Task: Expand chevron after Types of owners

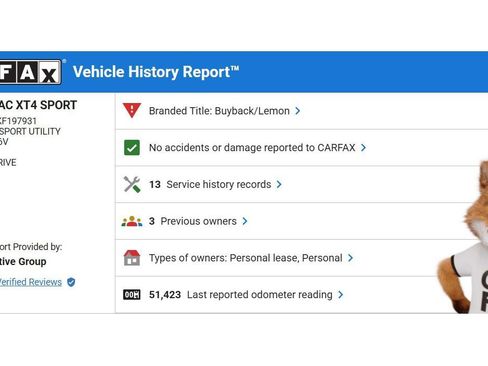Action: [350, 258]
